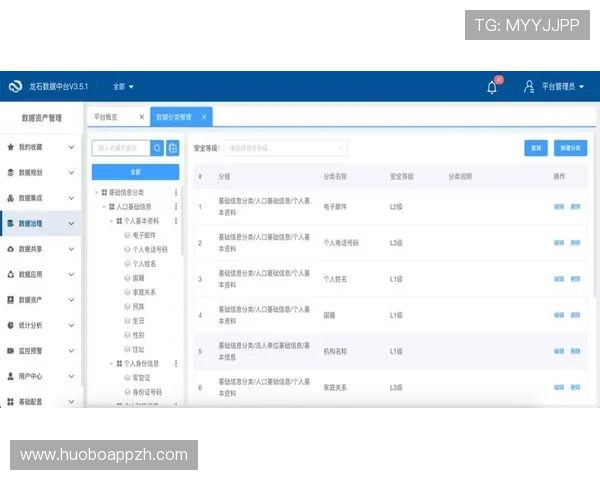This screenshot has width=600, height=480.
Task: Click the 用户中心 person icon
Action: pyautogui.click(x=11, y=376)
